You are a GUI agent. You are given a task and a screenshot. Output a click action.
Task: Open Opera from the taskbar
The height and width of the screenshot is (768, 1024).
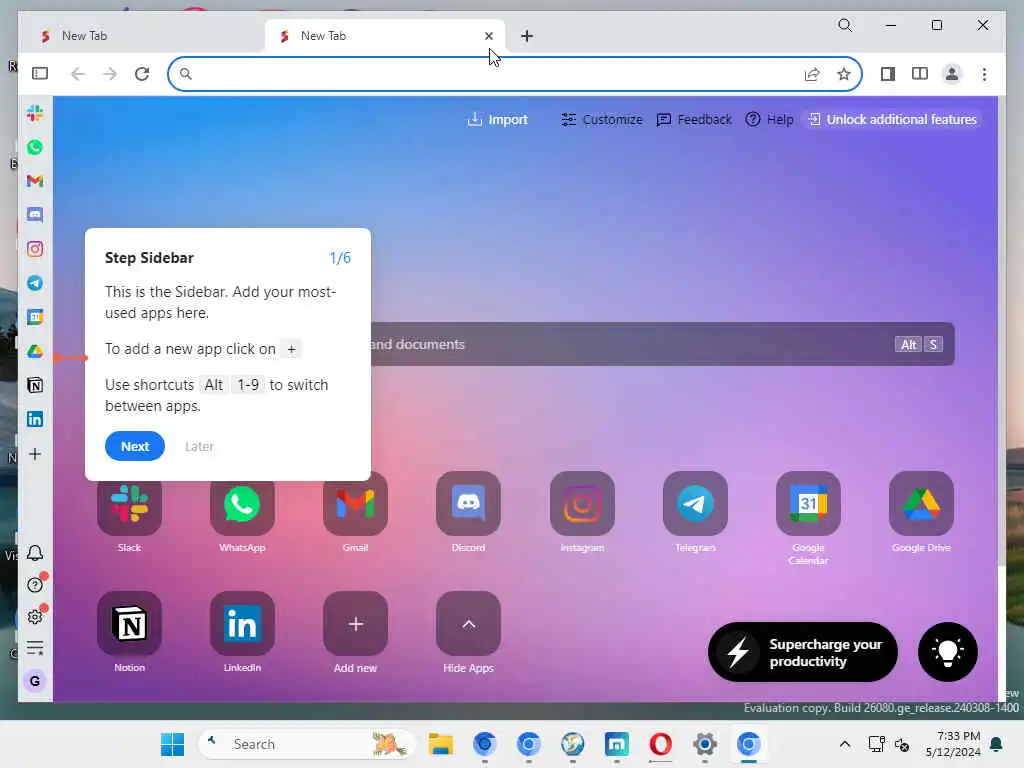(660, 744)
